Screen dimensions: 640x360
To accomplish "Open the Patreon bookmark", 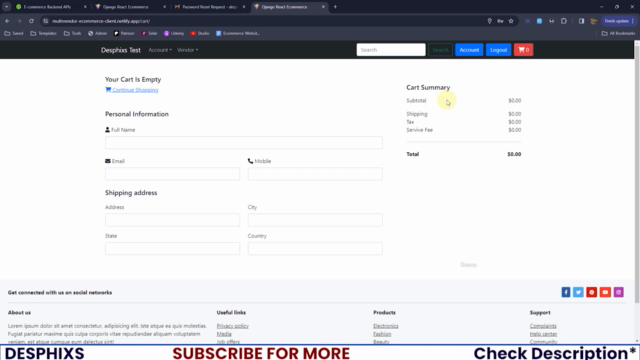I will [x=124, y=33].
